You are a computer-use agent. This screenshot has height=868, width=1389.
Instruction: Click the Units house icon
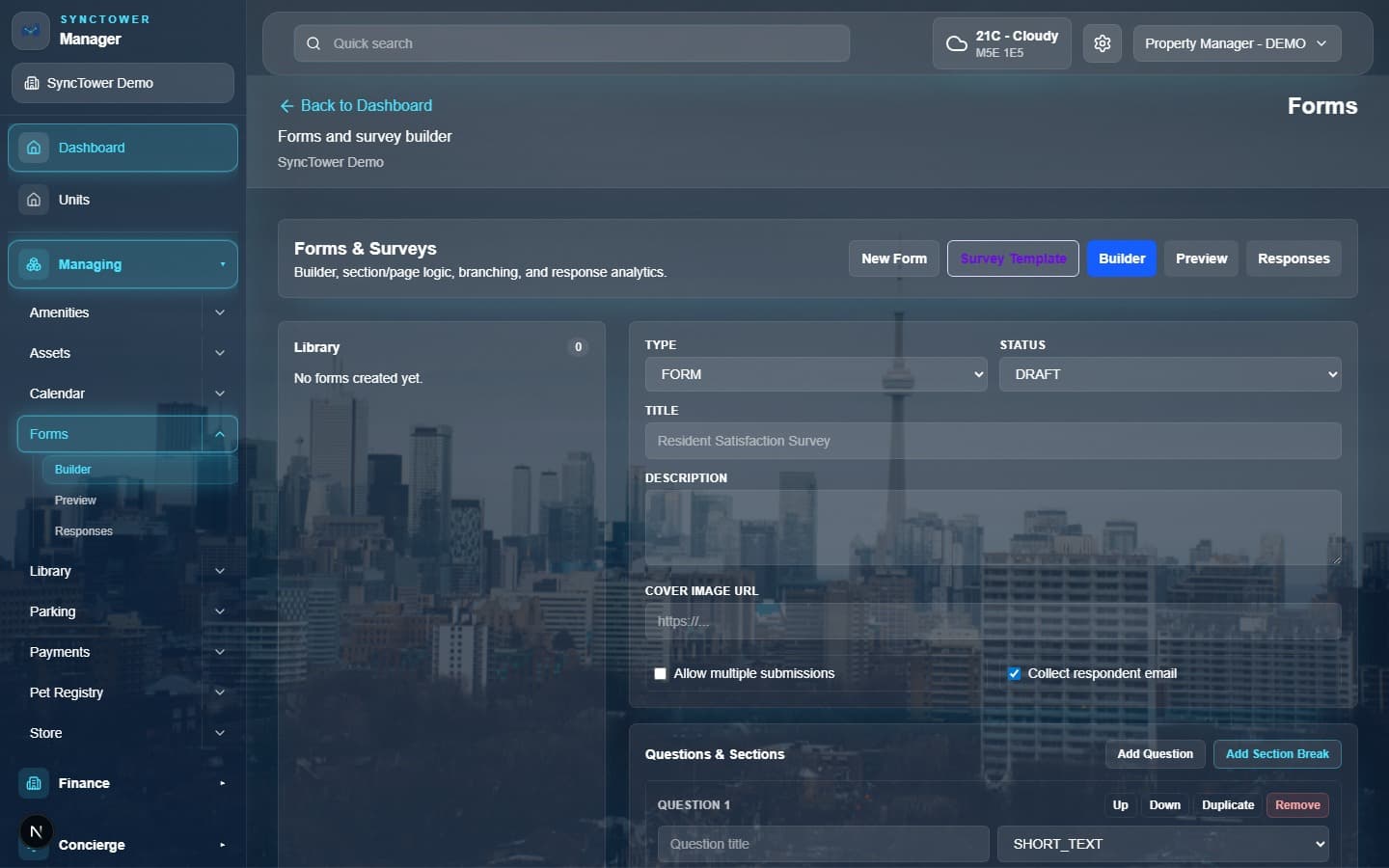click(x=34, y=200)
